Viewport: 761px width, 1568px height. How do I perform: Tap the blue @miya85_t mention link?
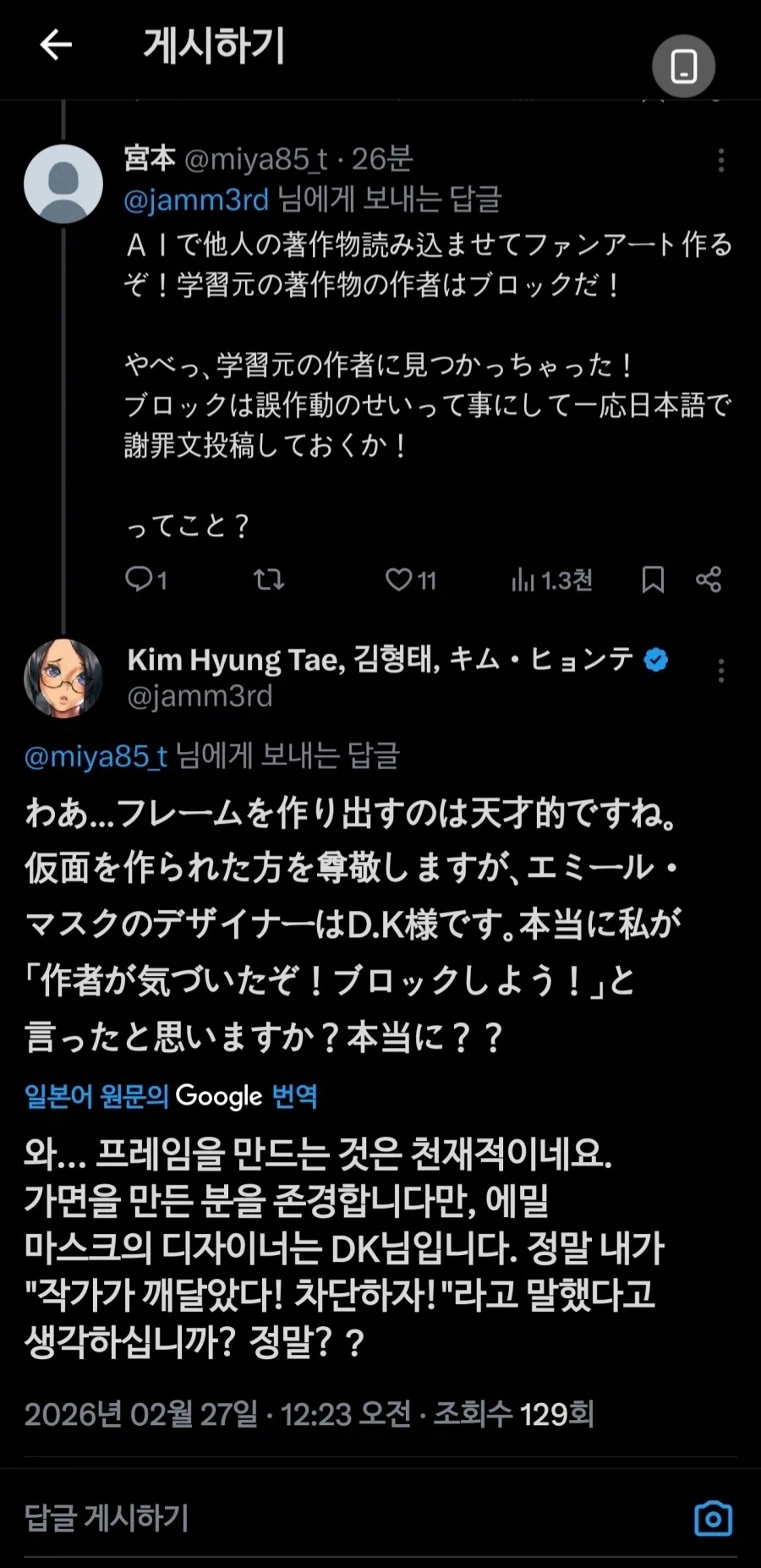pos(96,756)
